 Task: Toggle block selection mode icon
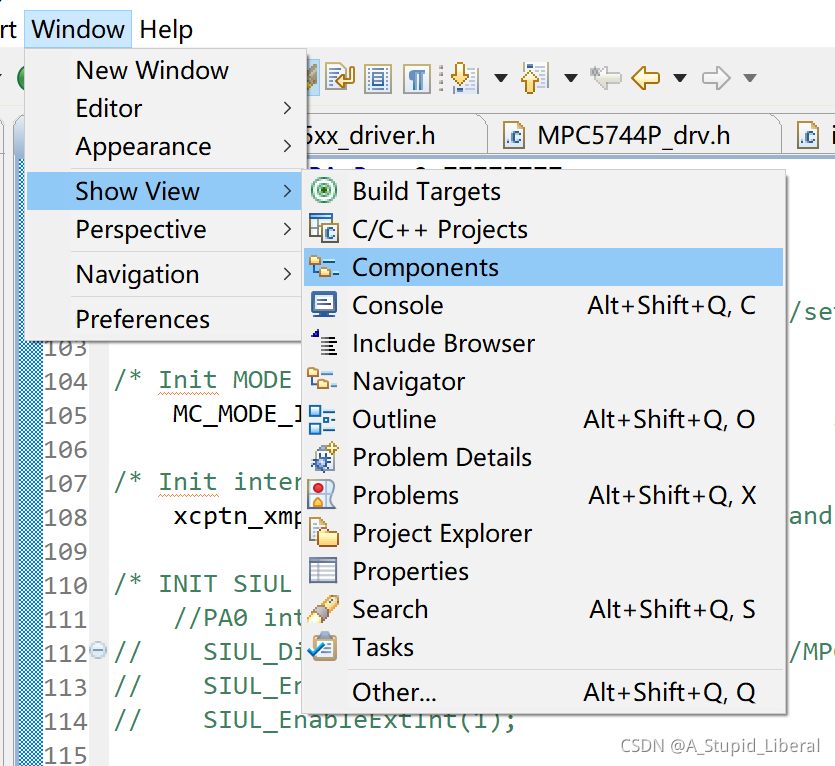pos(378,79)
